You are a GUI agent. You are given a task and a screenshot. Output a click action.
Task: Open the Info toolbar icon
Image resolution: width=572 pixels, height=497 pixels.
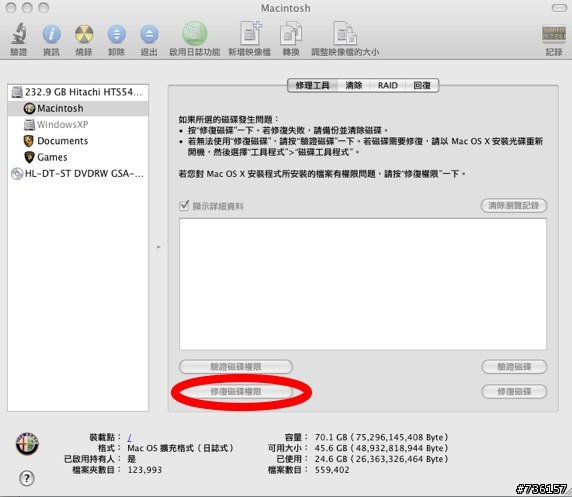[51, 34]
